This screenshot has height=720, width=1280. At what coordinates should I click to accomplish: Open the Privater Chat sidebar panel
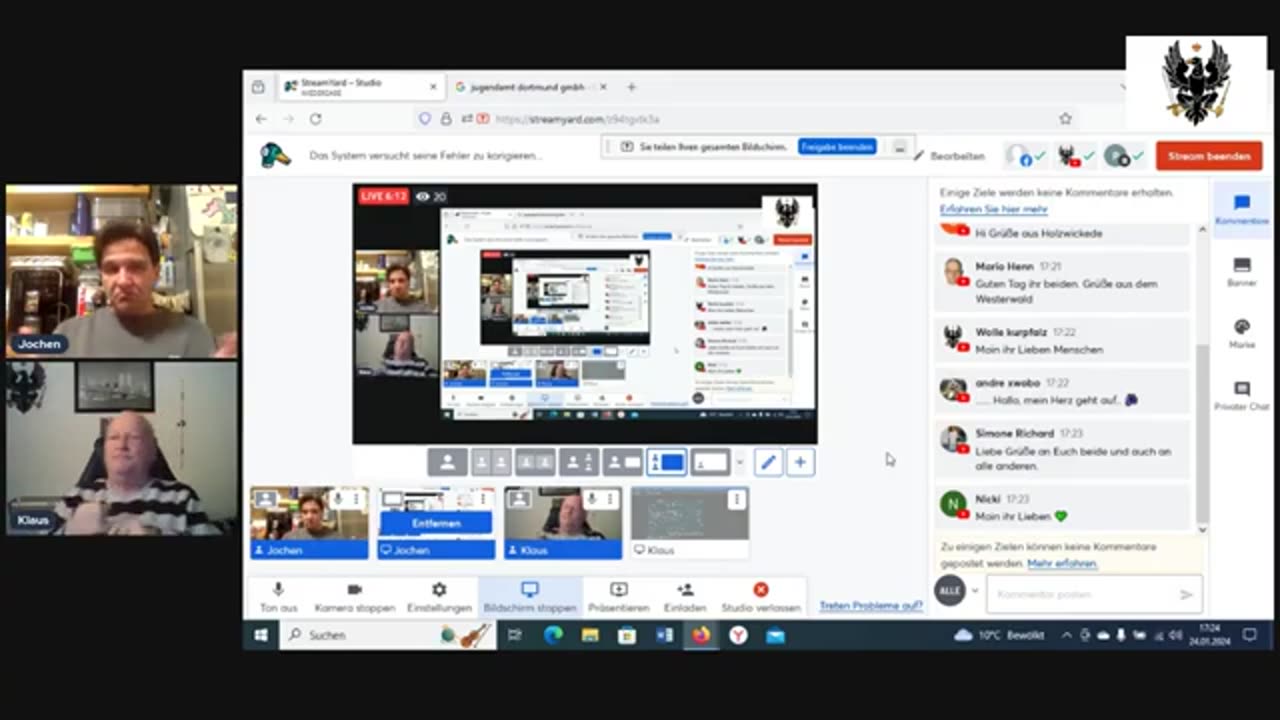pyautogui.click(x=1242, y=396)
